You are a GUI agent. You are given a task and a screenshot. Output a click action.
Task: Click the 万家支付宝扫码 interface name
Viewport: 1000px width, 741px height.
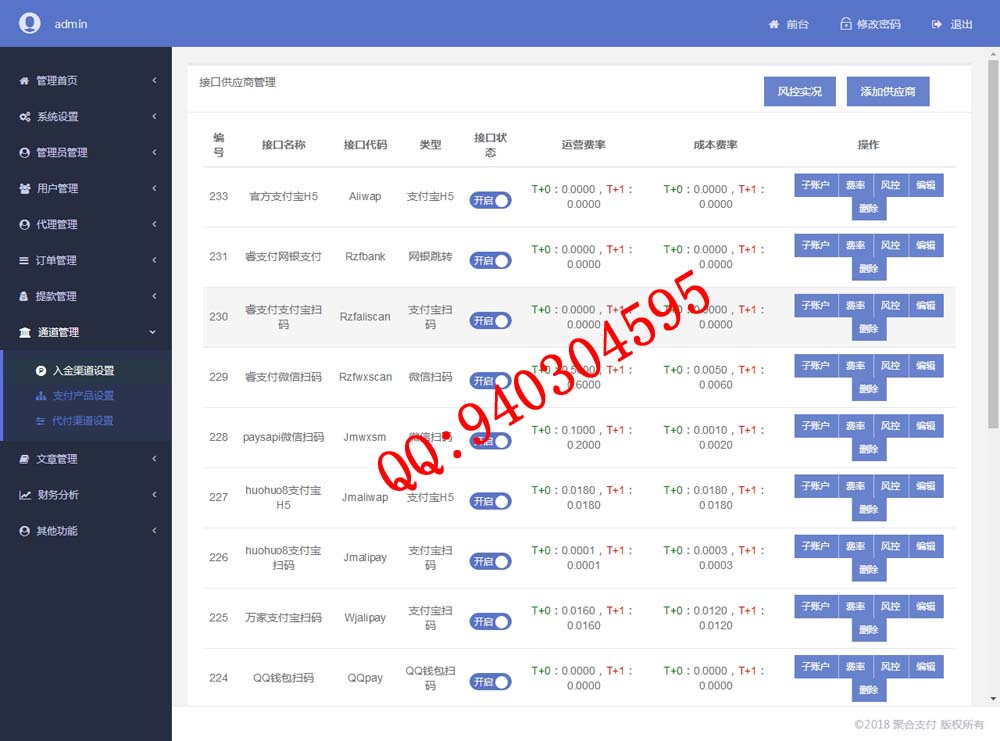tap(283, 617)
